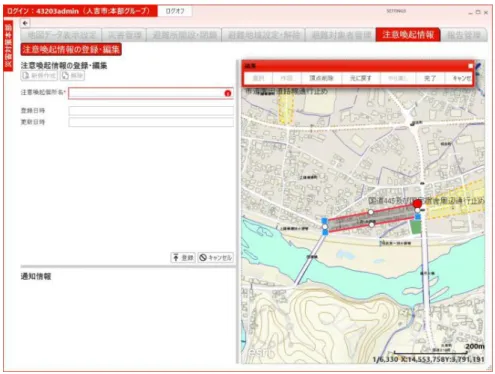Click the ログオフ button

tap(175, 11)
